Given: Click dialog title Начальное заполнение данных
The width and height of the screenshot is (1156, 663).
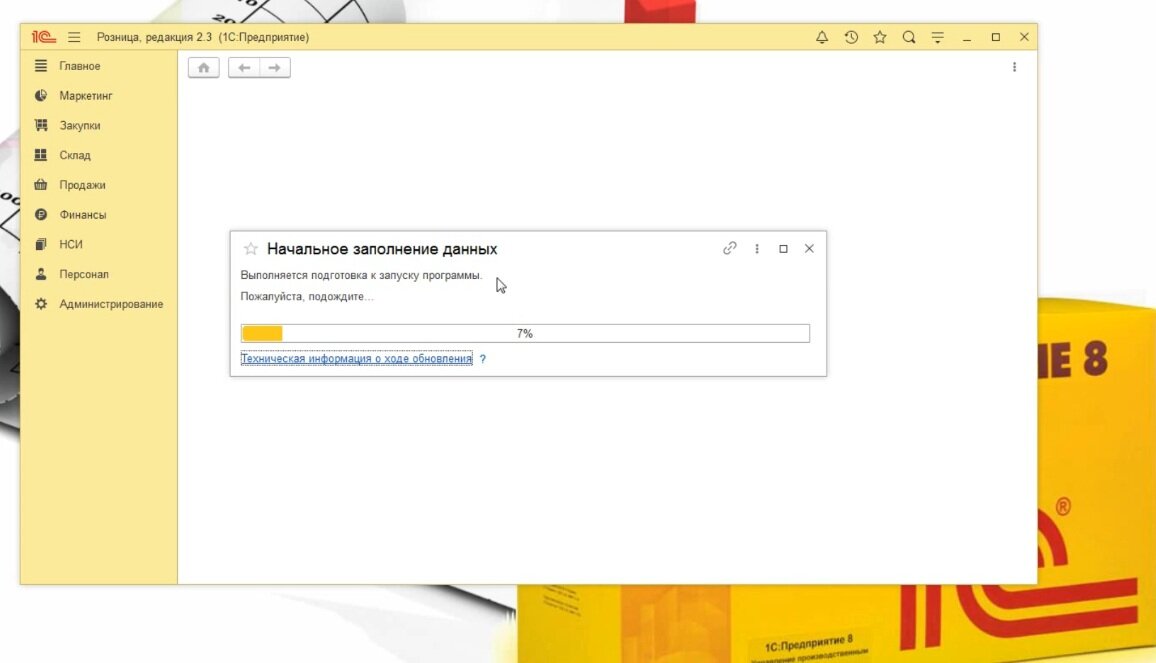Looking at the screenshot, I should pyautogui.click(x=382, y=249).
